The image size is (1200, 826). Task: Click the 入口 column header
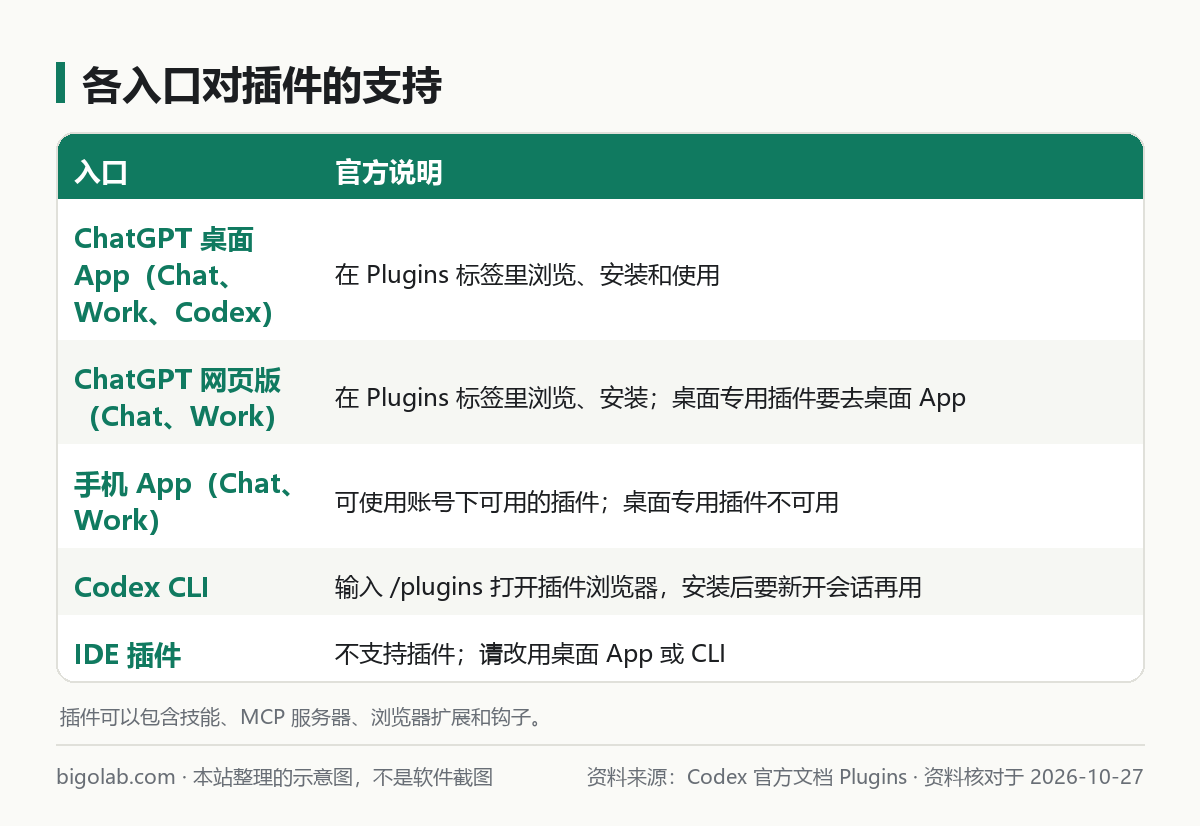click(101, 173)
